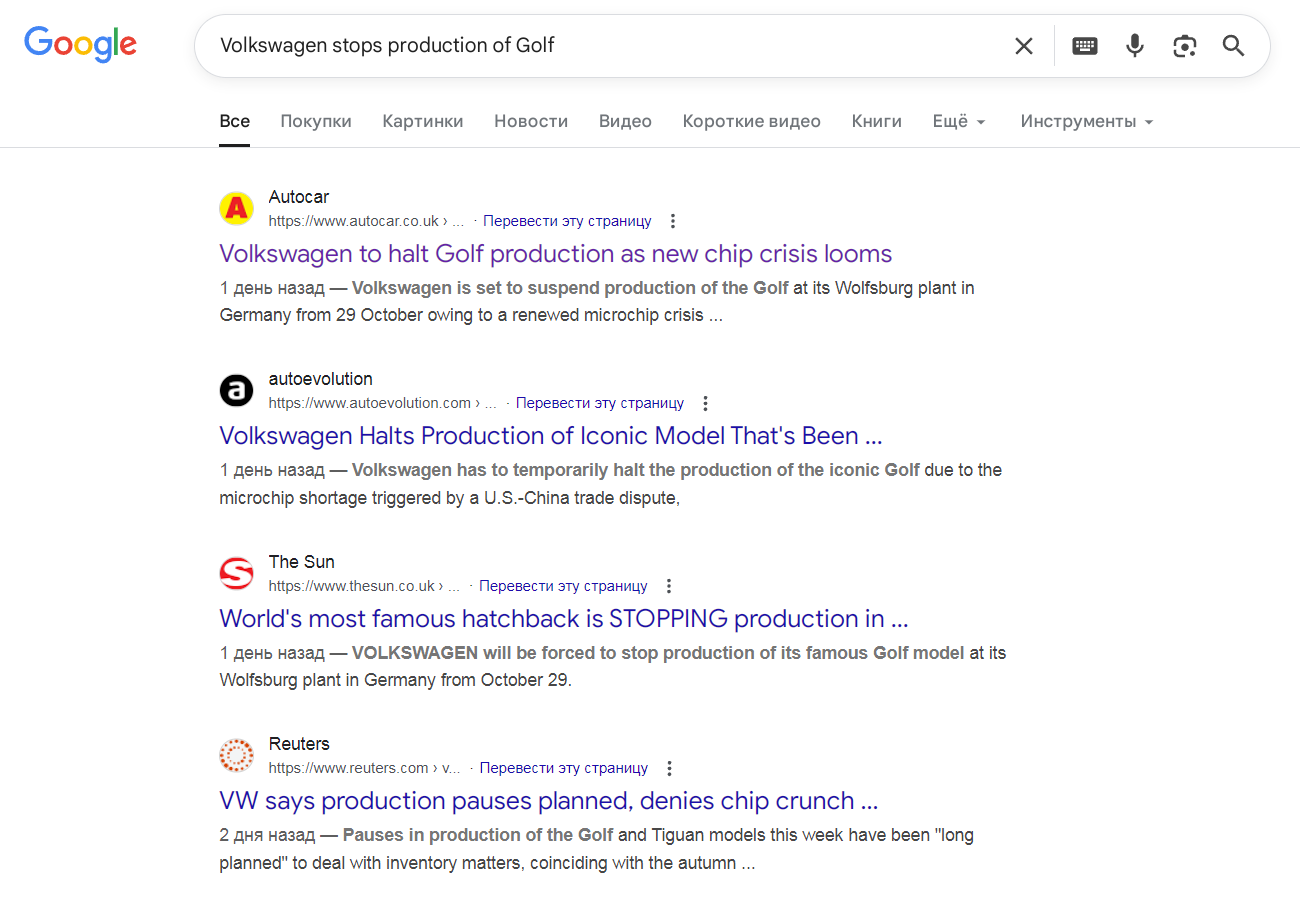Click The Sun site name
This screenshot has height=899, width=1300.
(x=302, y=562)
